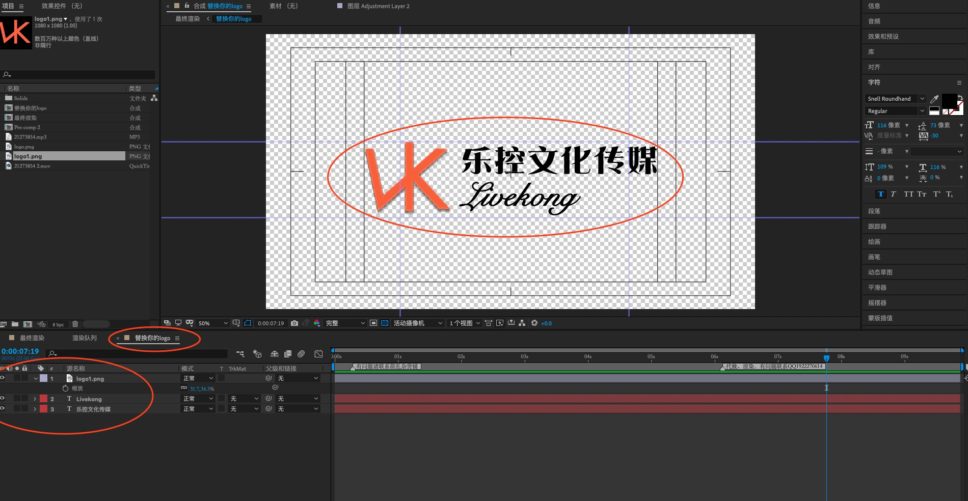Enable faux italic text style
This screenshot has height=501, width=968.
point(893,194)
